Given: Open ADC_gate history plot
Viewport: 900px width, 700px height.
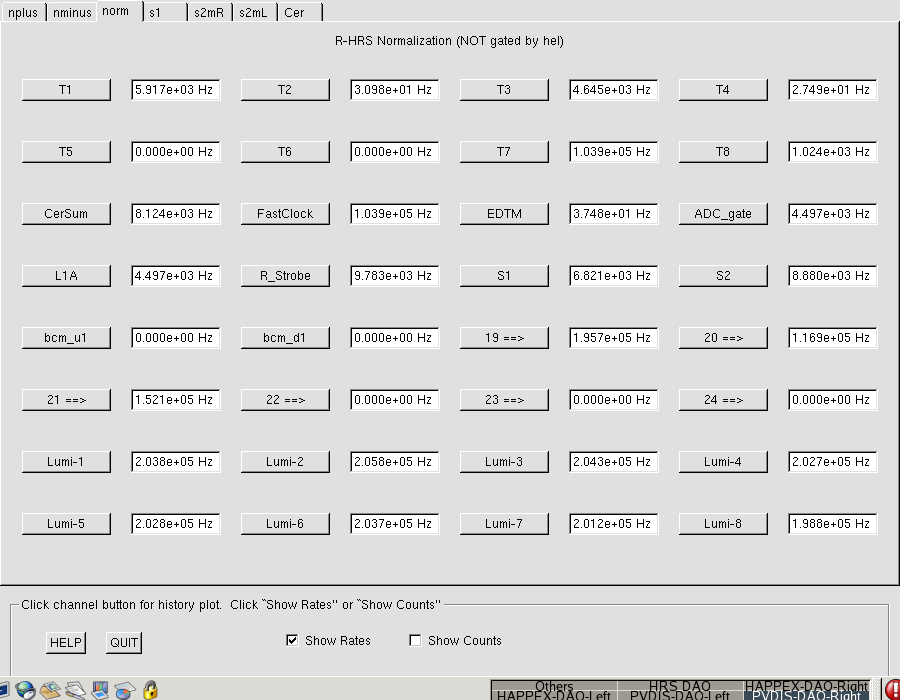Looking at the screenshot, I should tap(723, 213).
